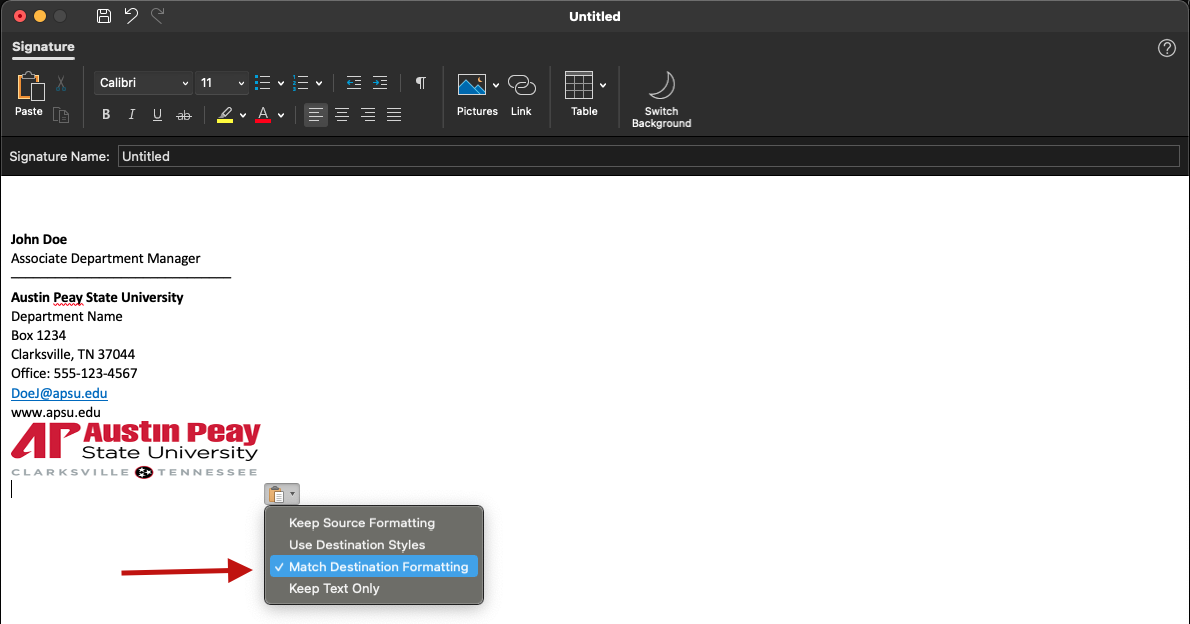Click the Table grid icon
The image size is (1190, 624).
[x=579, y=86]
